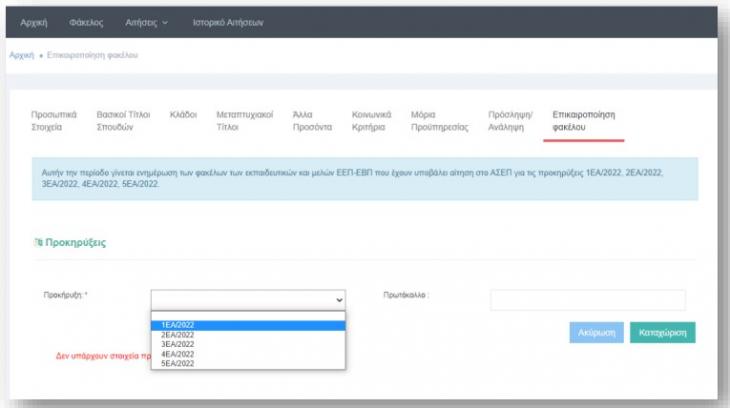
Task: Switch to the Κλάδοι tab
Action: pyautogui.click(x=183, y=115)
